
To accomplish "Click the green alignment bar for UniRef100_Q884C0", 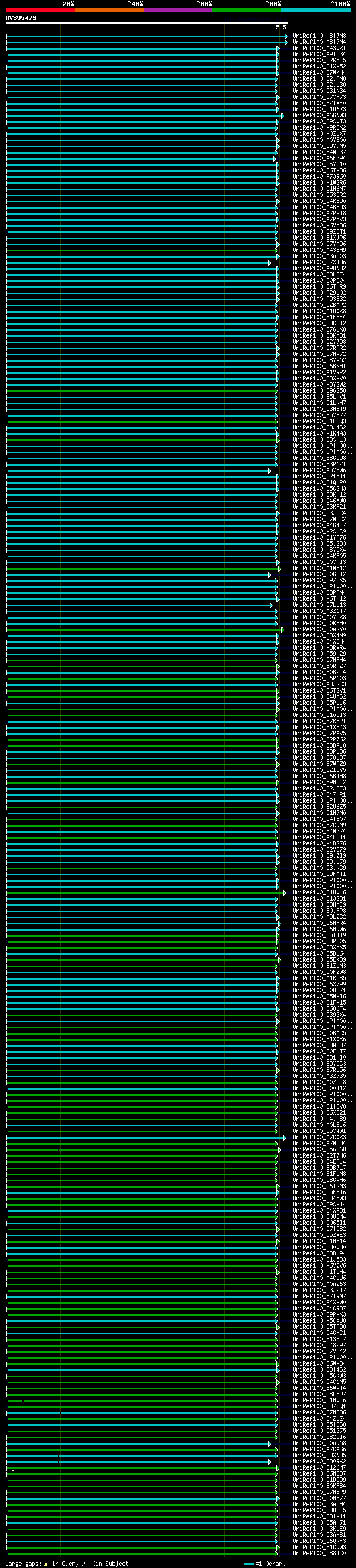I will tap(140, 1554).
